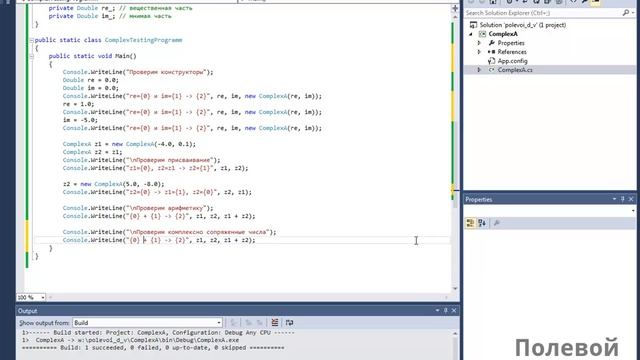
Task: Select the Properties folder in Solution Explorer
Action: coord(511,43)
